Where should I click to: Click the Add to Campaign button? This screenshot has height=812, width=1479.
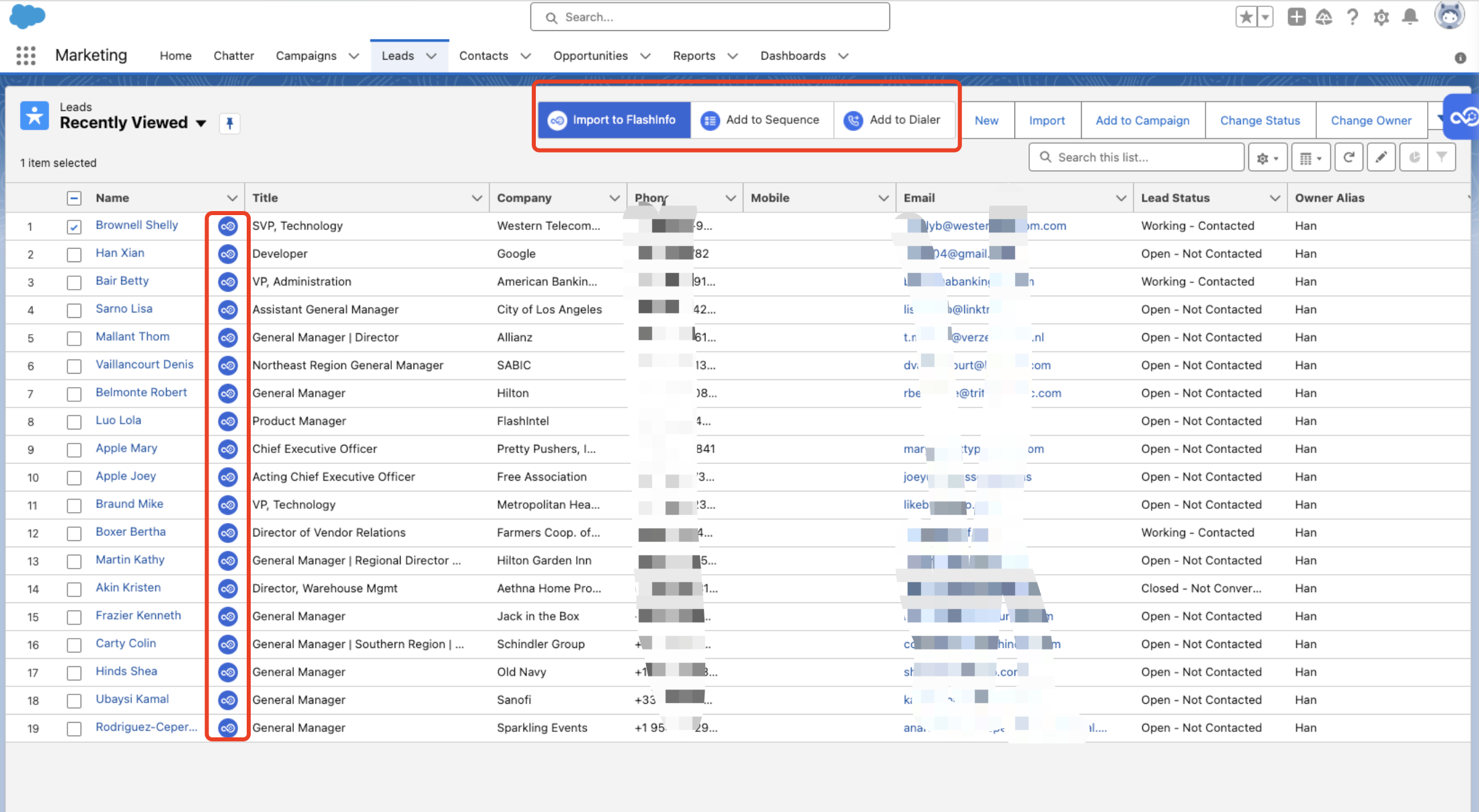(x=1142, y=120)
